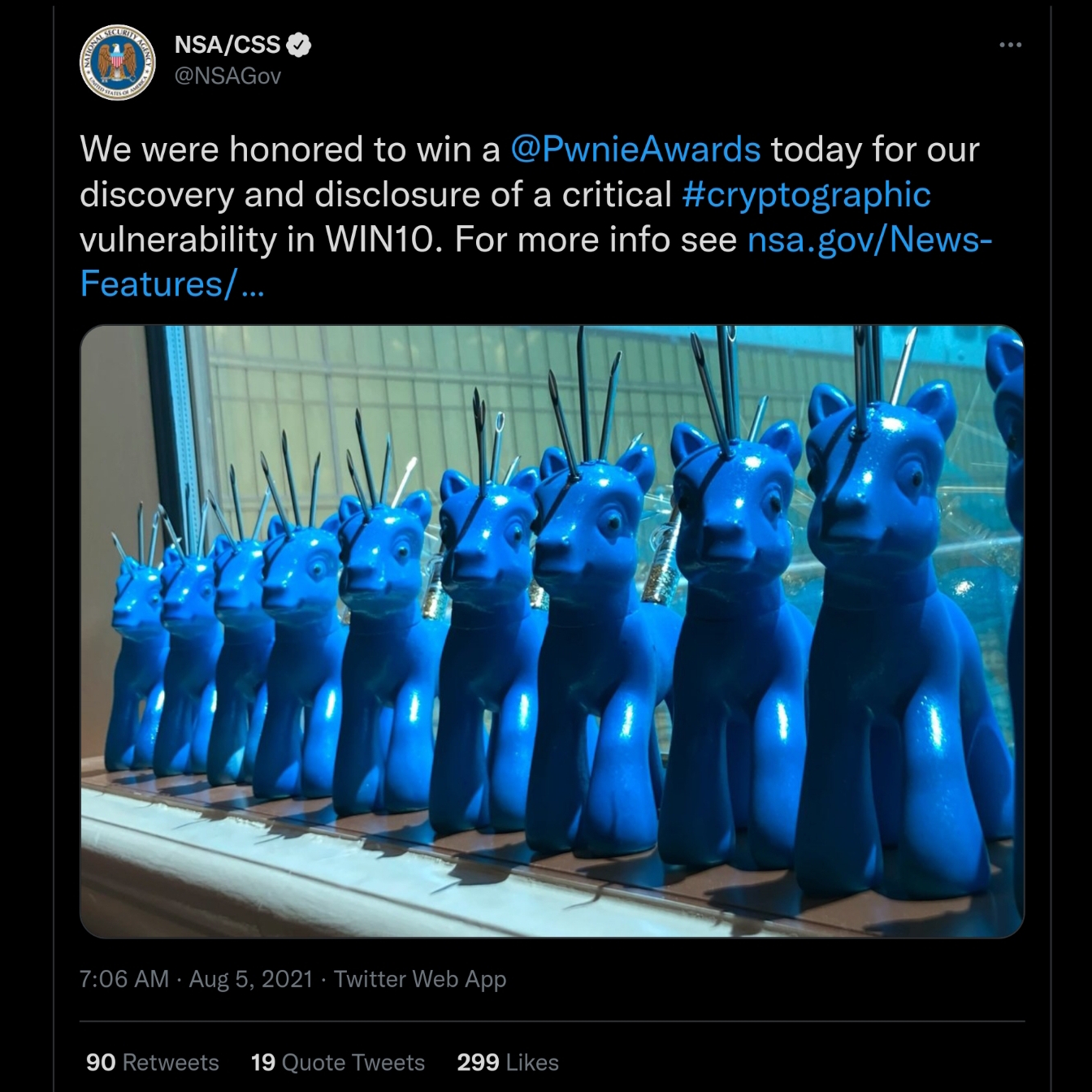Open the NSA/CSS display name profile
This screenshot has height=1092, width=1092.
228,45
